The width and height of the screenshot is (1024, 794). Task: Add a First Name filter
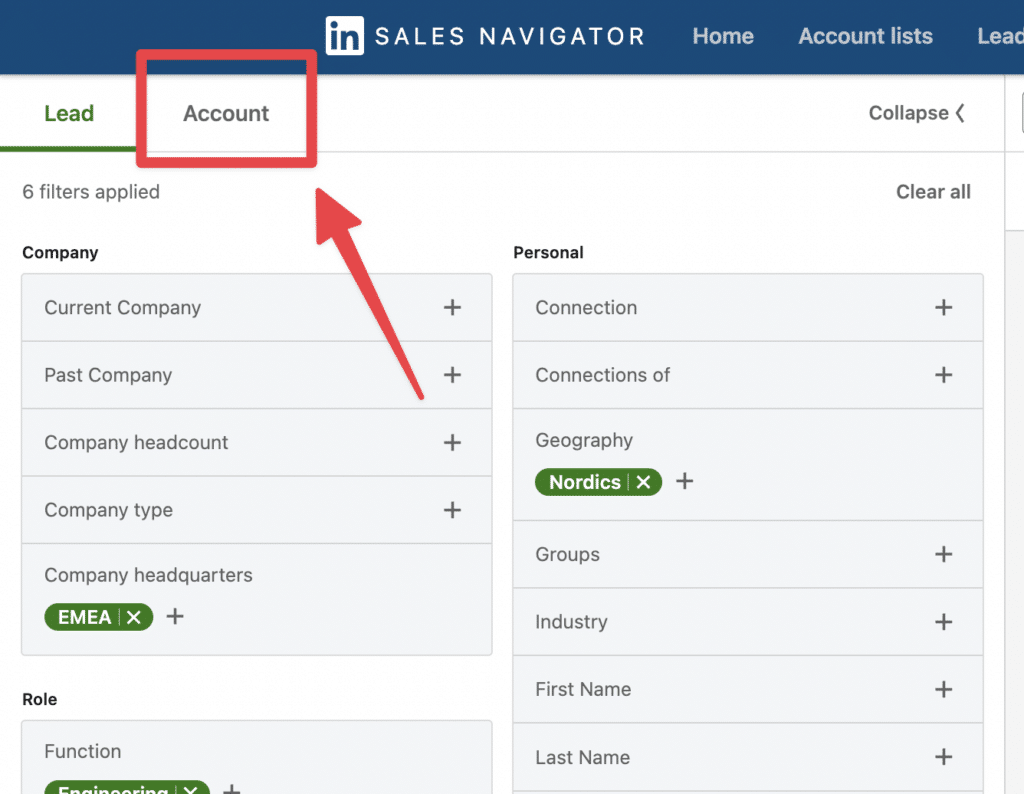(x=944, y=690)
